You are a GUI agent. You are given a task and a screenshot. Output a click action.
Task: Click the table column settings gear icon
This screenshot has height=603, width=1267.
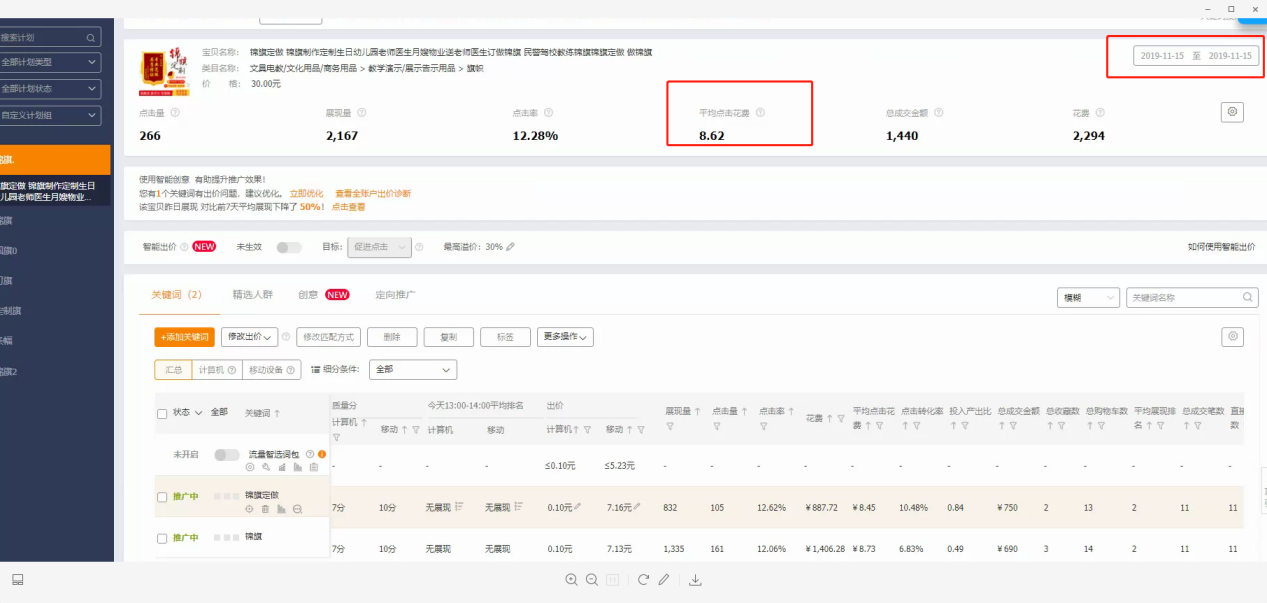pyautogui.click(x=1232, y=337)
